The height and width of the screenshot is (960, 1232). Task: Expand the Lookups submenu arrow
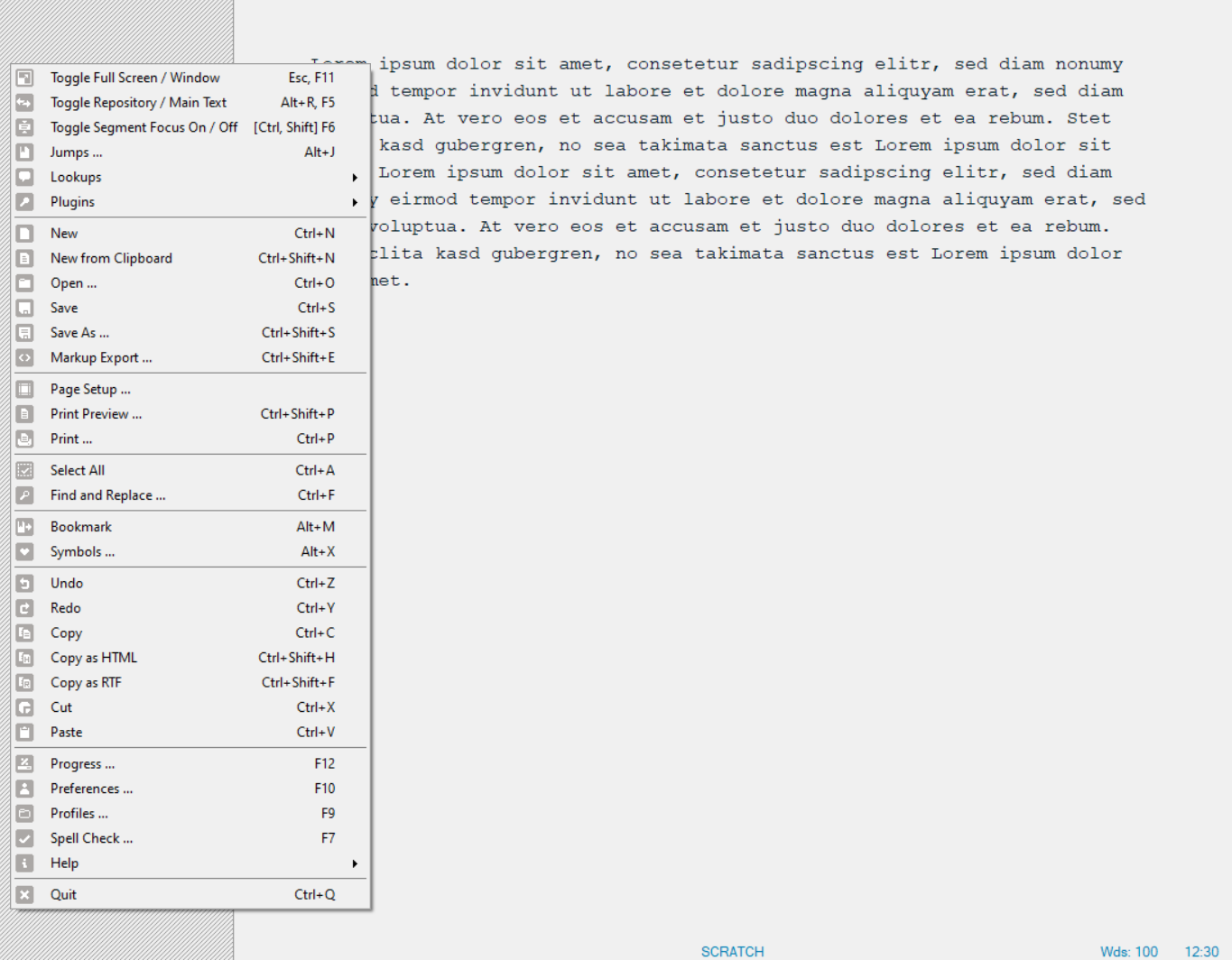[355, 178]
